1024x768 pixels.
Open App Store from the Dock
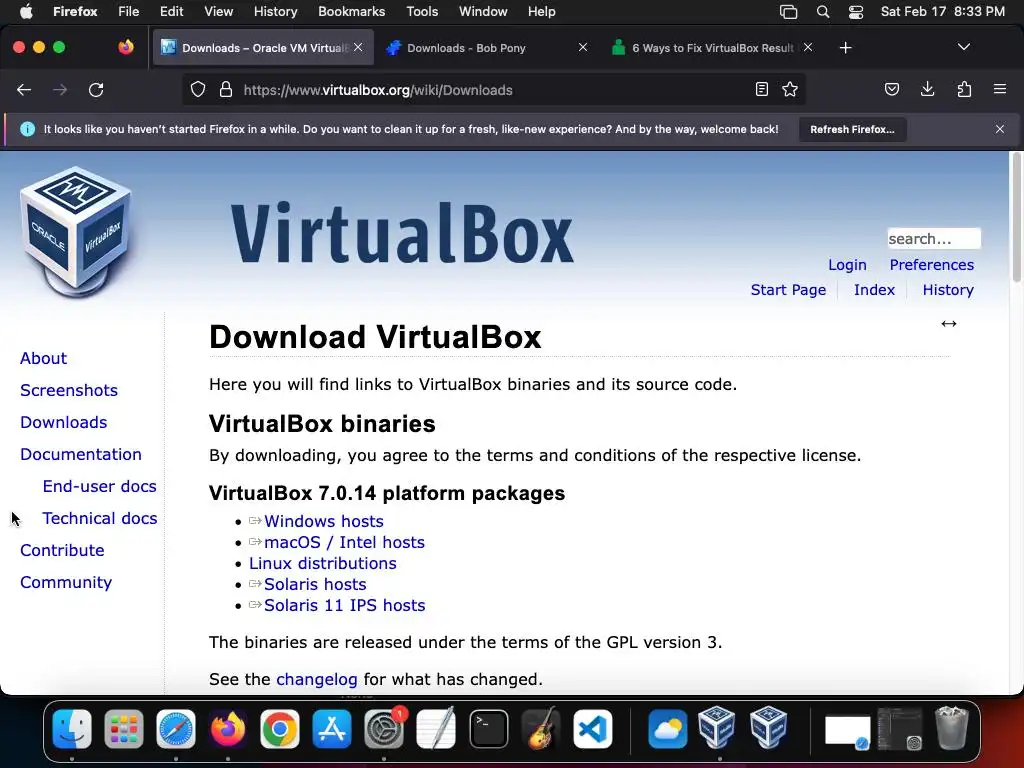tap(332, 729)
